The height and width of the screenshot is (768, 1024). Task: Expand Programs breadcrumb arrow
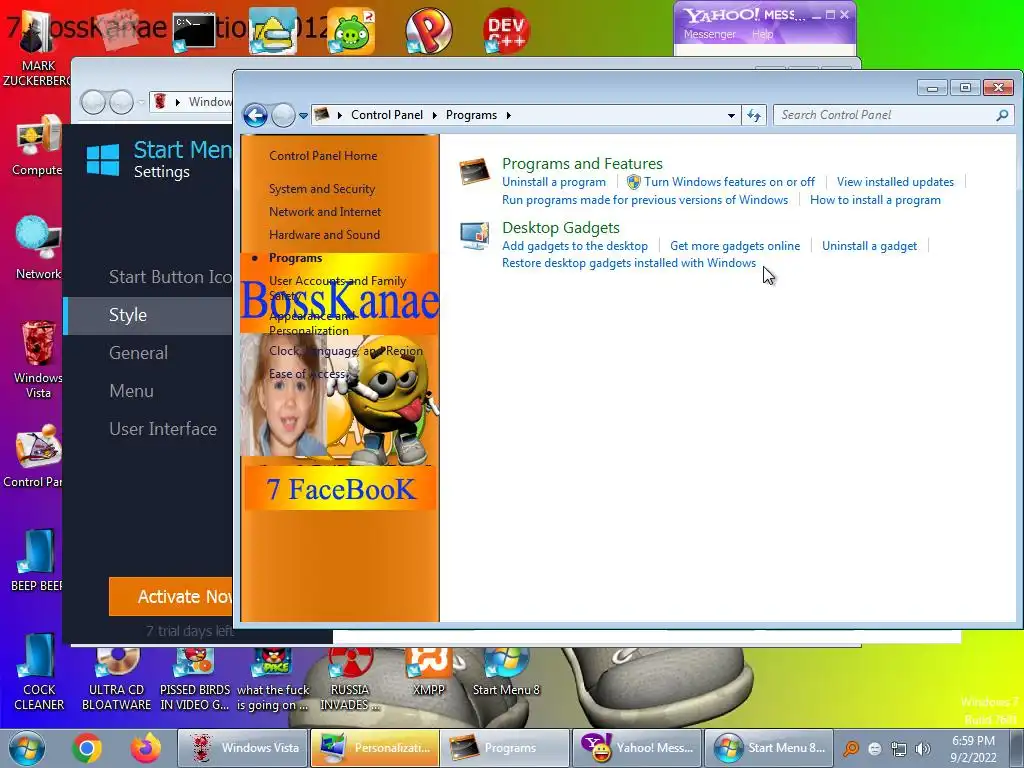pyautogui.click(x=508, y=116)
